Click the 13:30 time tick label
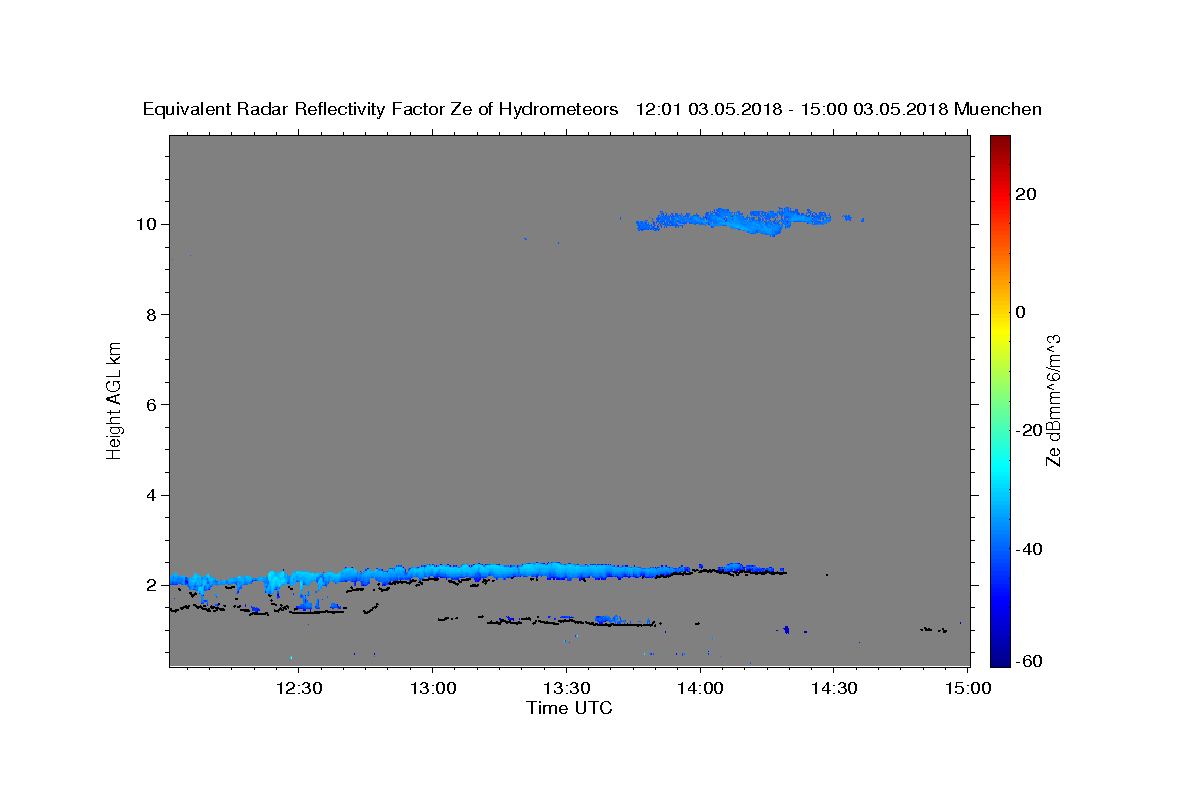Screen dimensions: 1200x800 click(566, 688)
